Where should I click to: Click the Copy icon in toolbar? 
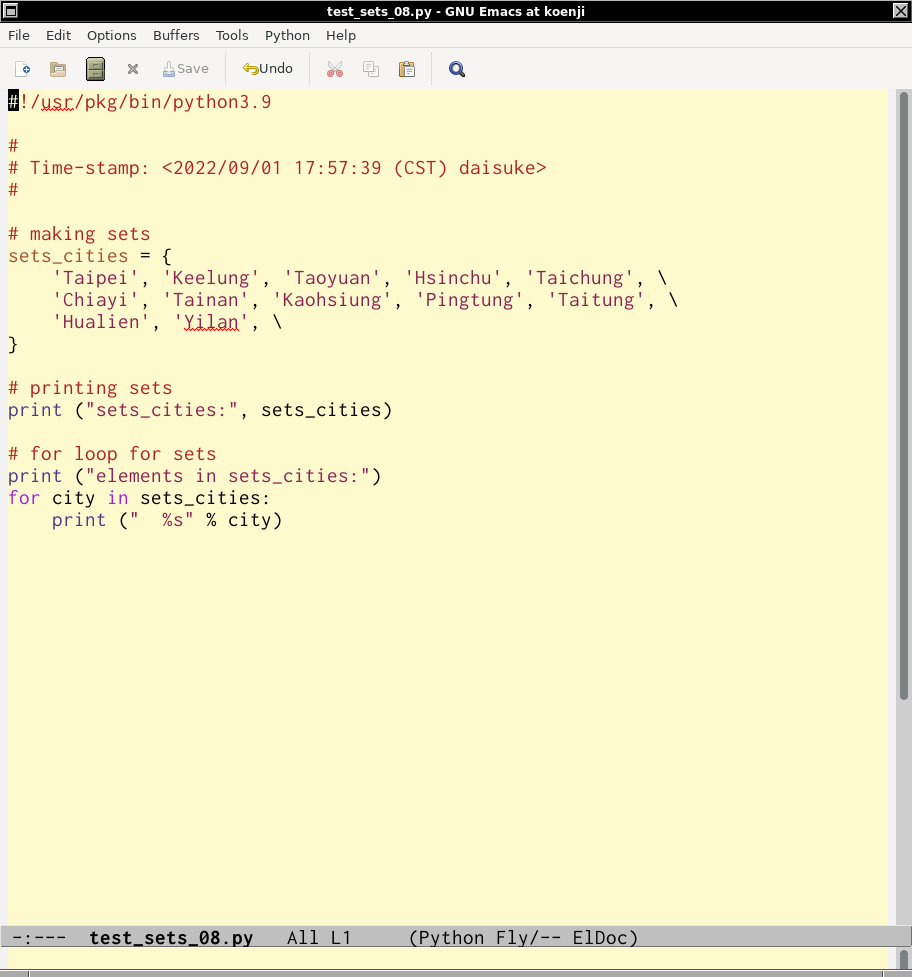click(x=371, y=69)
